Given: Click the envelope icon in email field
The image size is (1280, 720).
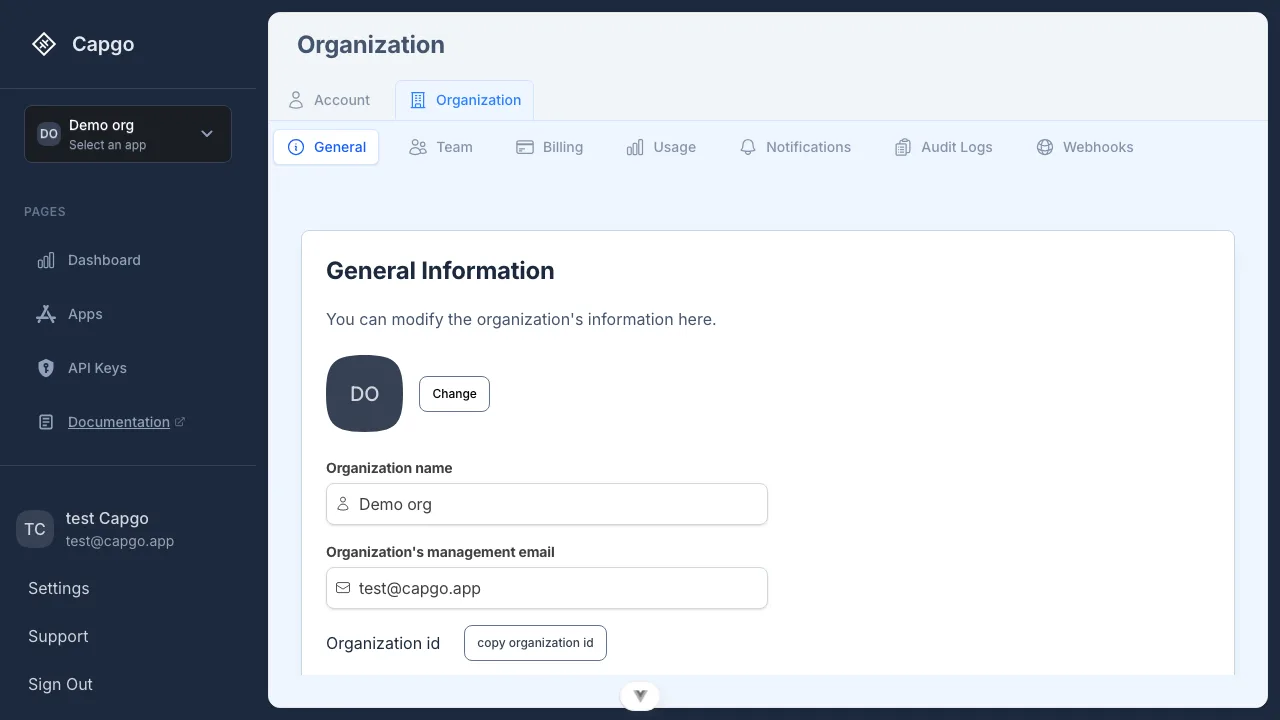Looking at the screenshot, I should click(x=343, y=588).
